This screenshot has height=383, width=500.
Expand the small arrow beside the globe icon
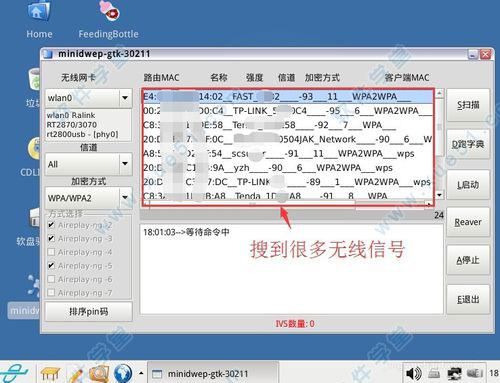click(x=141, y=373)
